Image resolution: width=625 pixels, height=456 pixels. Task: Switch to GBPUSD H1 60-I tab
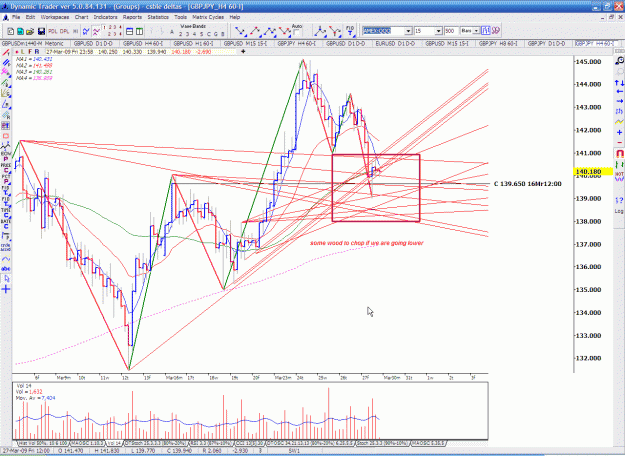194,43
